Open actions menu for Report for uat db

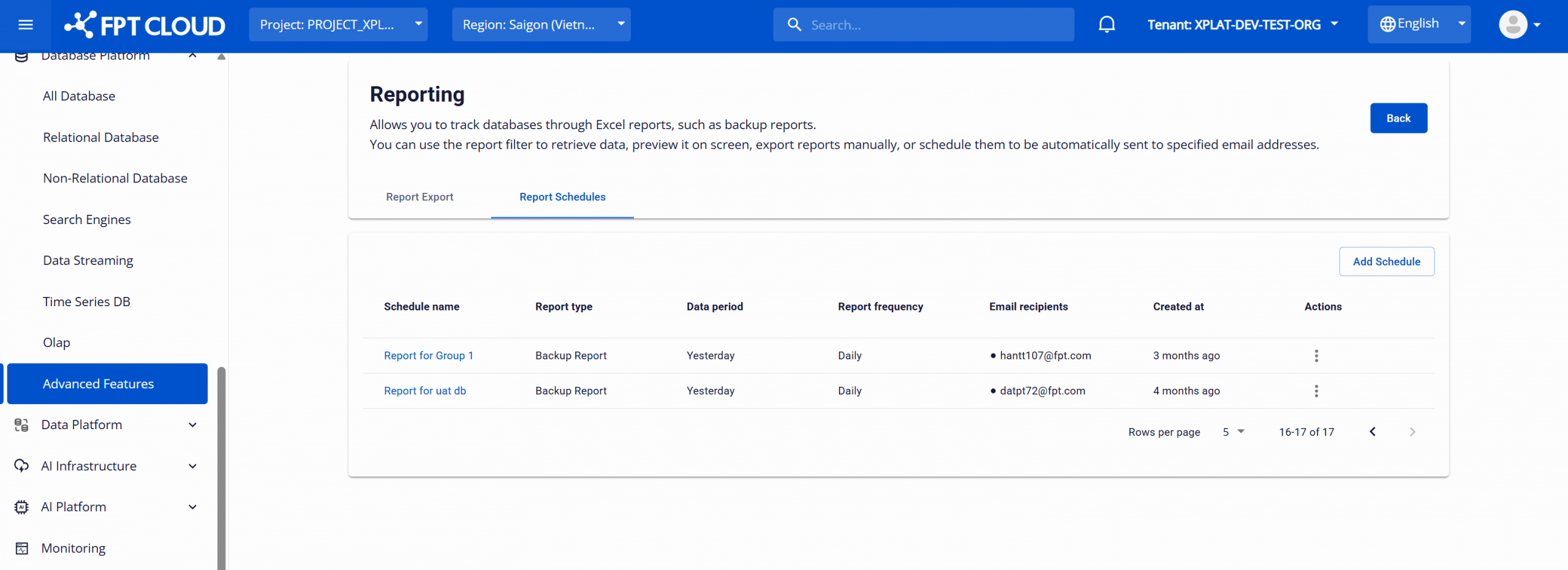pyautogui.click(x=1316, y=391)
